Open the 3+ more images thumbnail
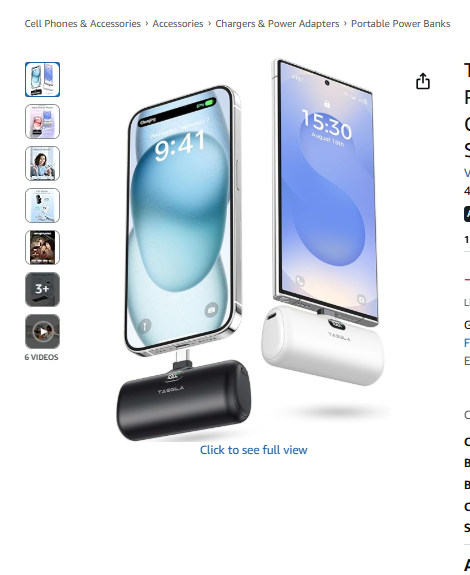The height and width of the screenshot is (575, 470). coord(43,289)
